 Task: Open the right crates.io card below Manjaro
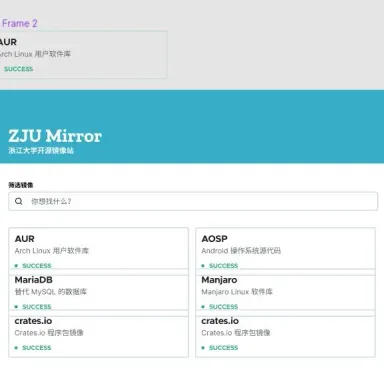click(285, 337)
